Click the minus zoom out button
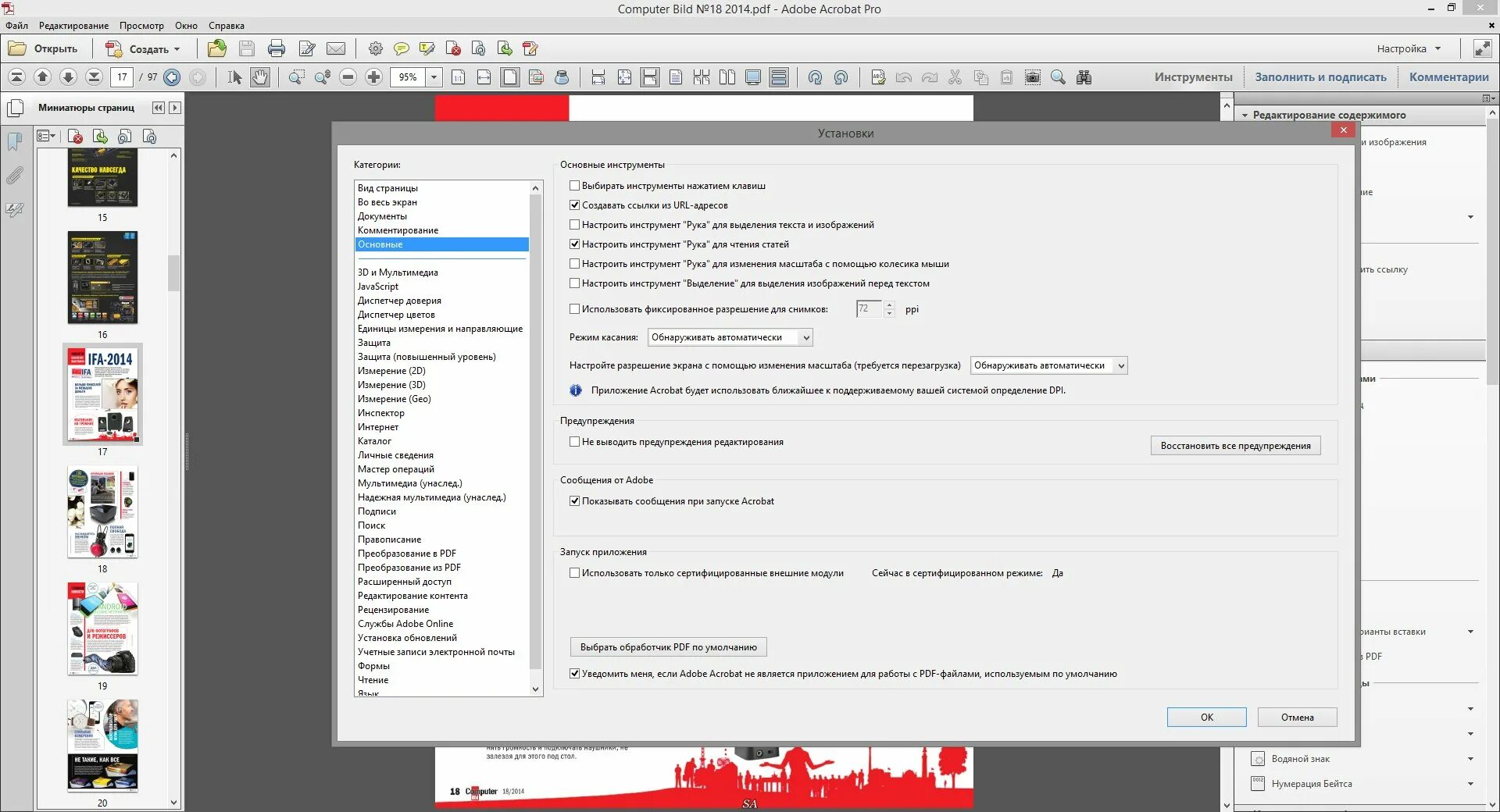Viewport: 1500px width, 812px height. 348,77
